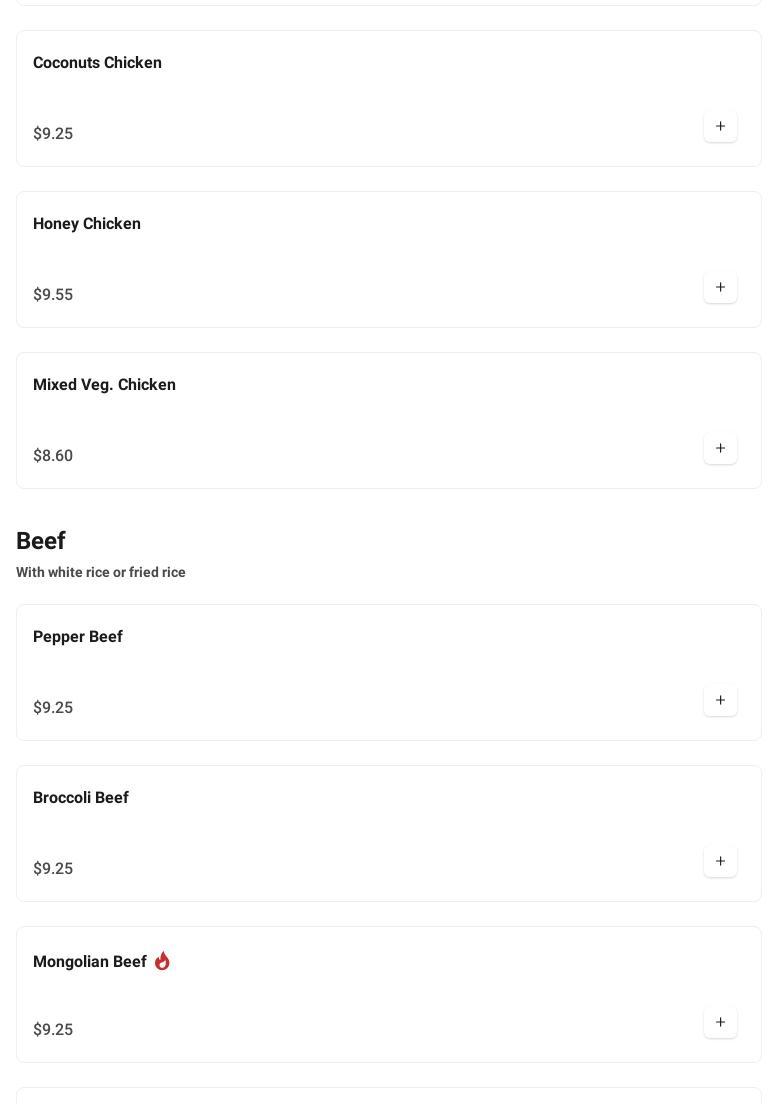Click the $9.25 Coconuts Chicken price

click(x=53, y=133)
